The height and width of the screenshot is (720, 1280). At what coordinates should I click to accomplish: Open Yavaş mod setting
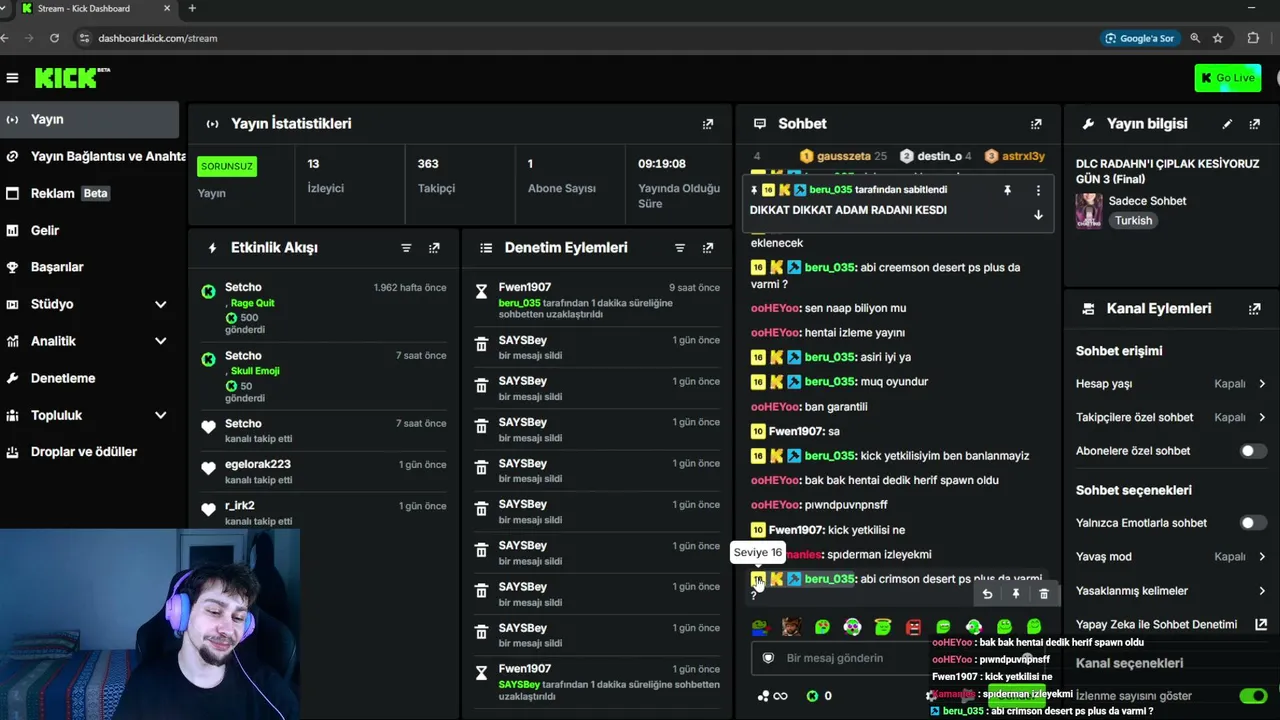coord(1171,557)
